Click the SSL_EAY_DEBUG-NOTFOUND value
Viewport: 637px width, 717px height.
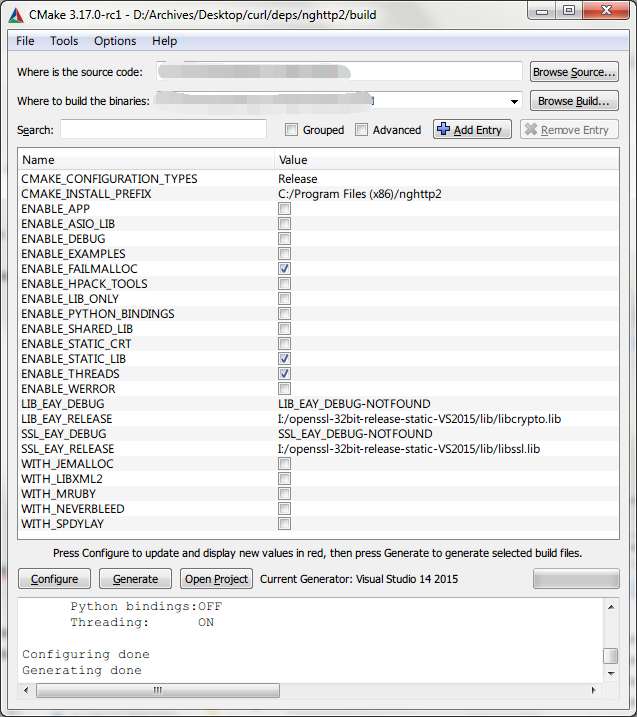(355, 434)
